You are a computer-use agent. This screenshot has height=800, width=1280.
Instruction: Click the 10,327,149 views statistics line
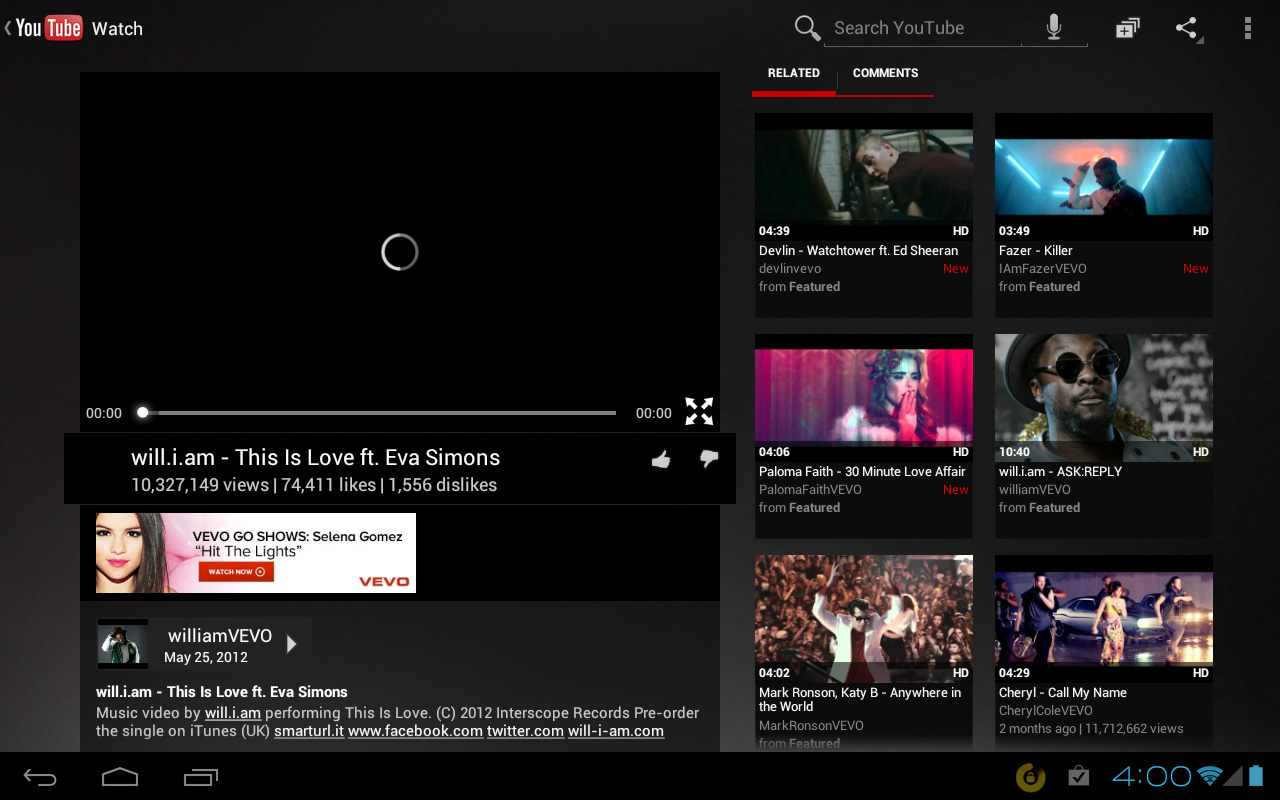point(314,485)
